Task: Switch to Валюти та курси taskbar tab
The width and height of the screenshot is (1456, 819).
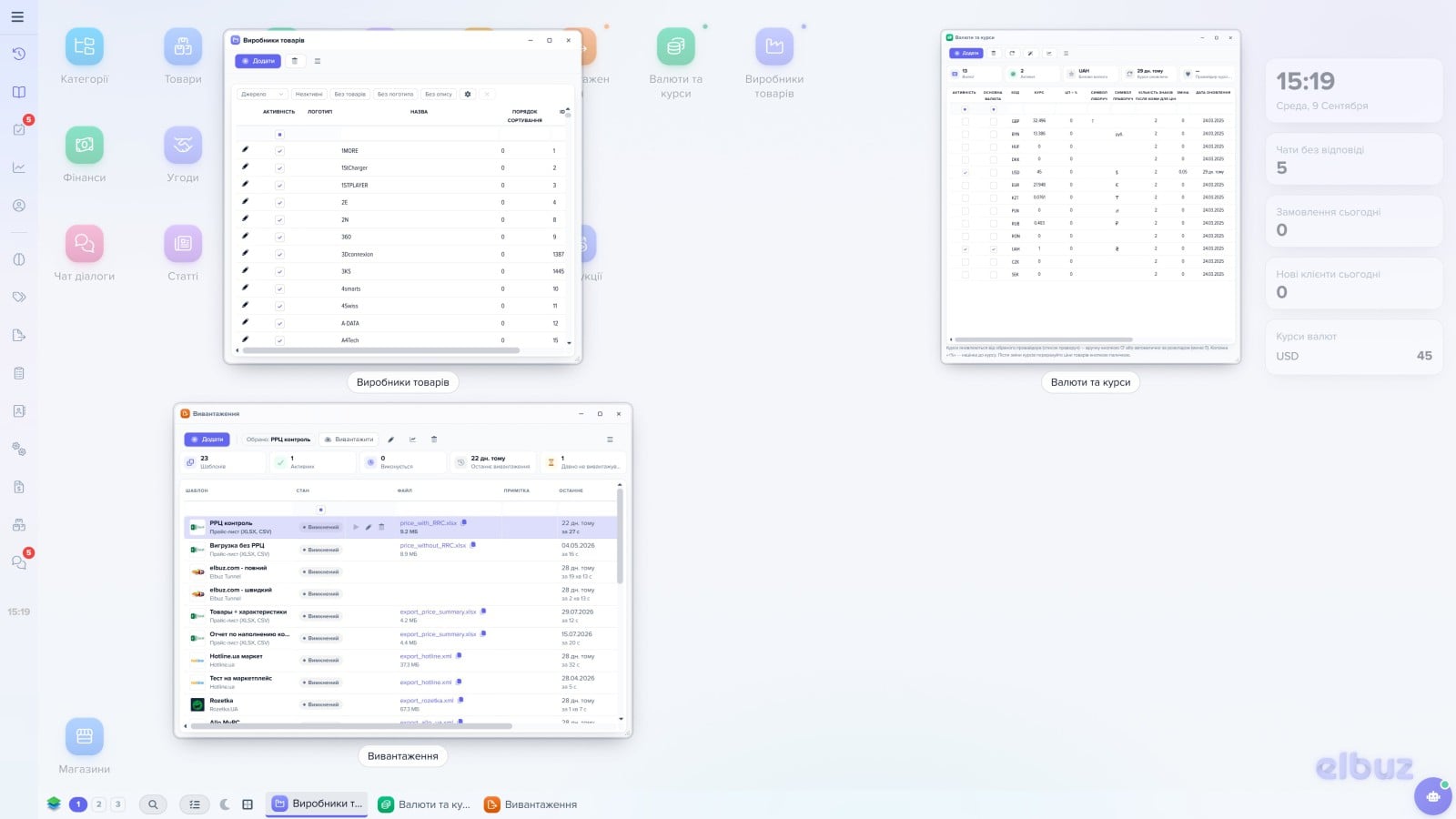Action: [x=425, y=804]
